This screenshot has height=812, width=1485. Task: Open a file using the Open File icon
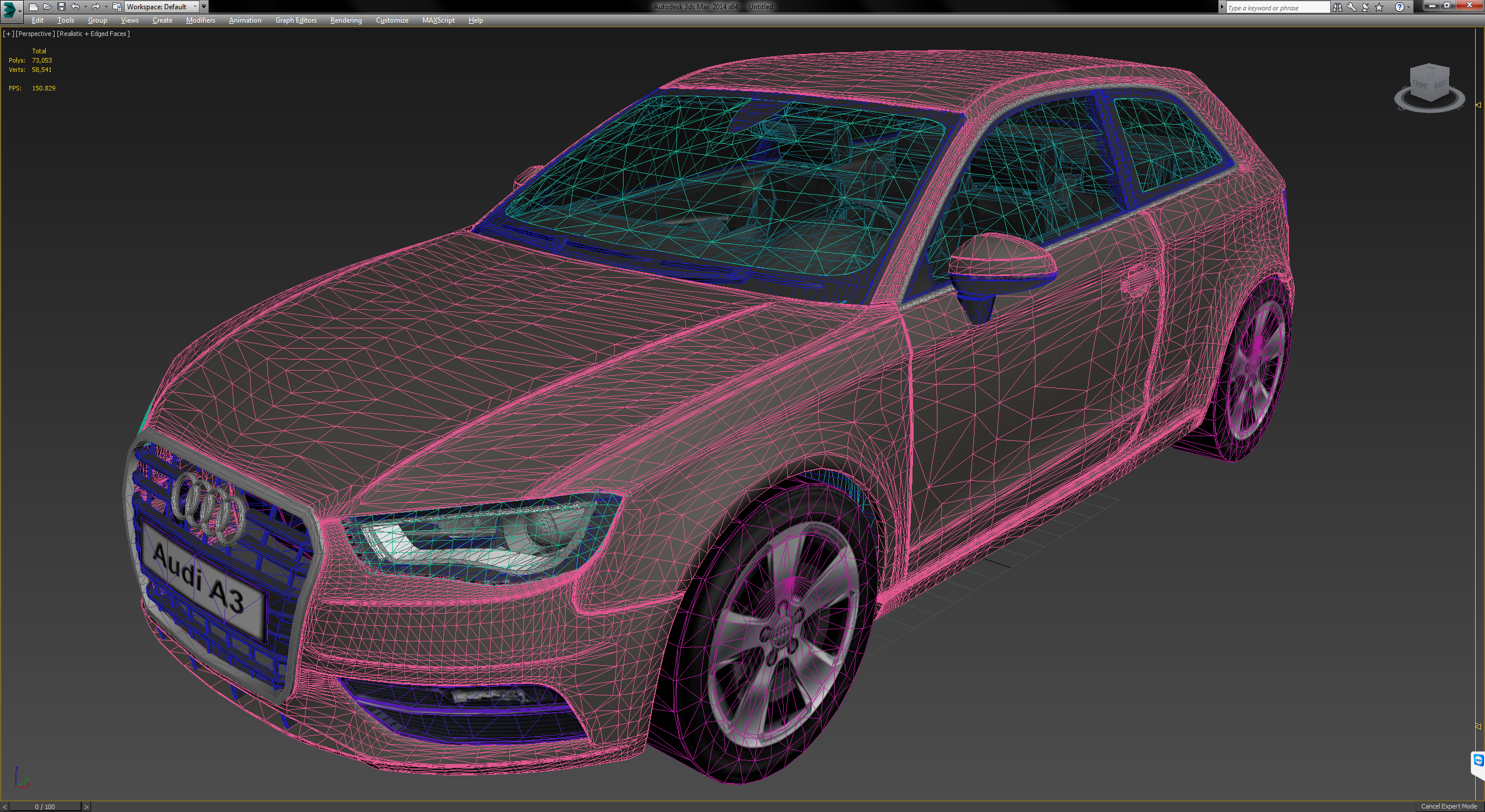48,7
